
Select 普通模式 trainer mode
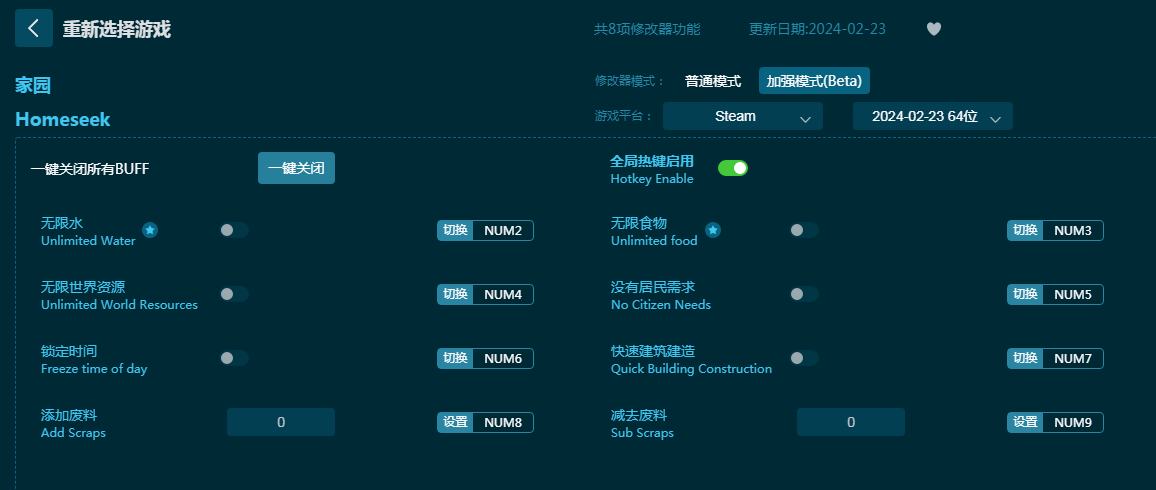pos(712,81)
